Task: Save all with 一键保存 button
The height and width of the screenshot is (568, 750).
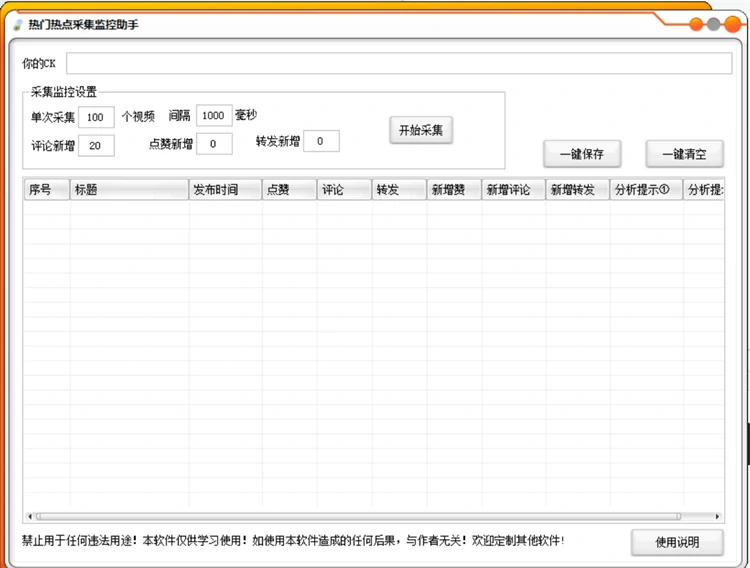Action: click(x=582, y=154)
